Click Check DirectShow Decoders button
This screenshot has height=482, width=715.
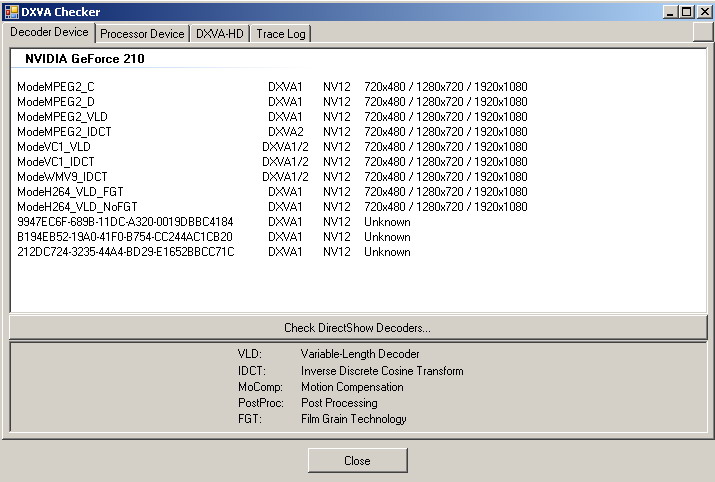tap(358, 327)
